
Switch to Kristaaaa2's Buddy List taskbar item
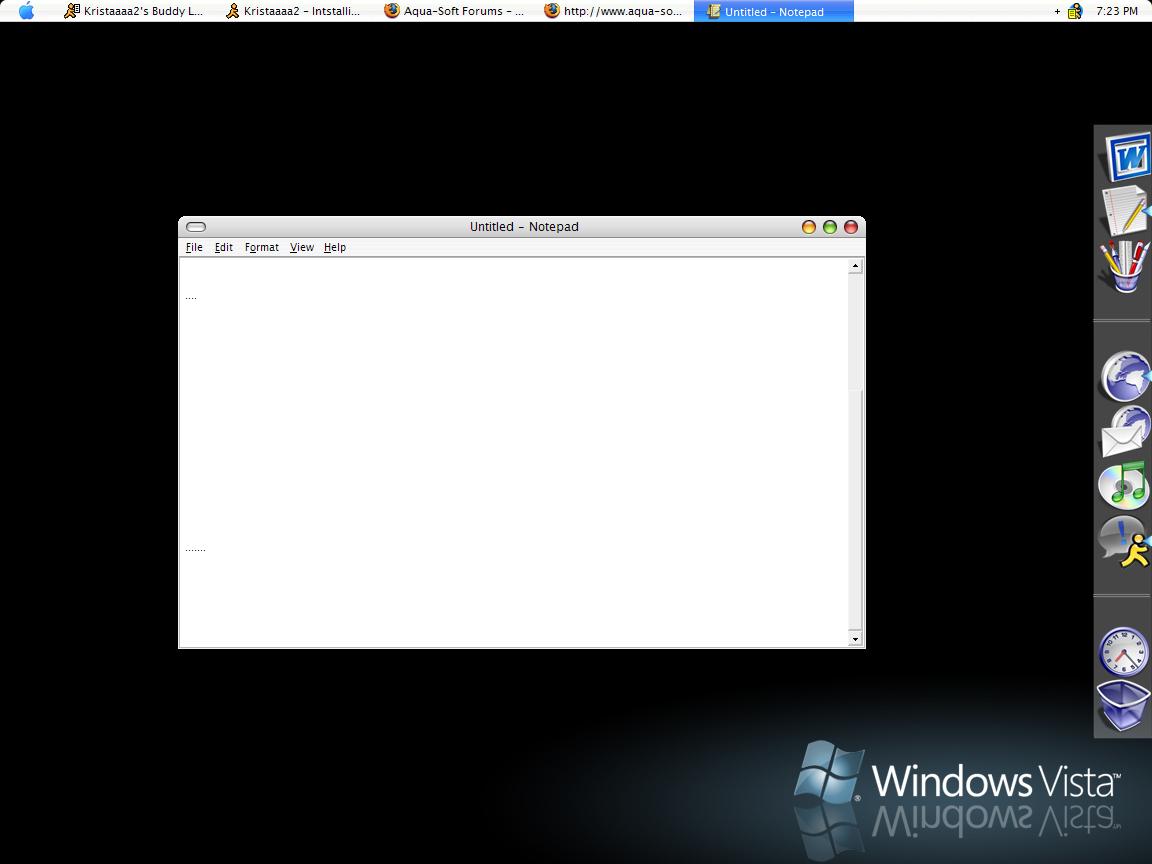134,11
